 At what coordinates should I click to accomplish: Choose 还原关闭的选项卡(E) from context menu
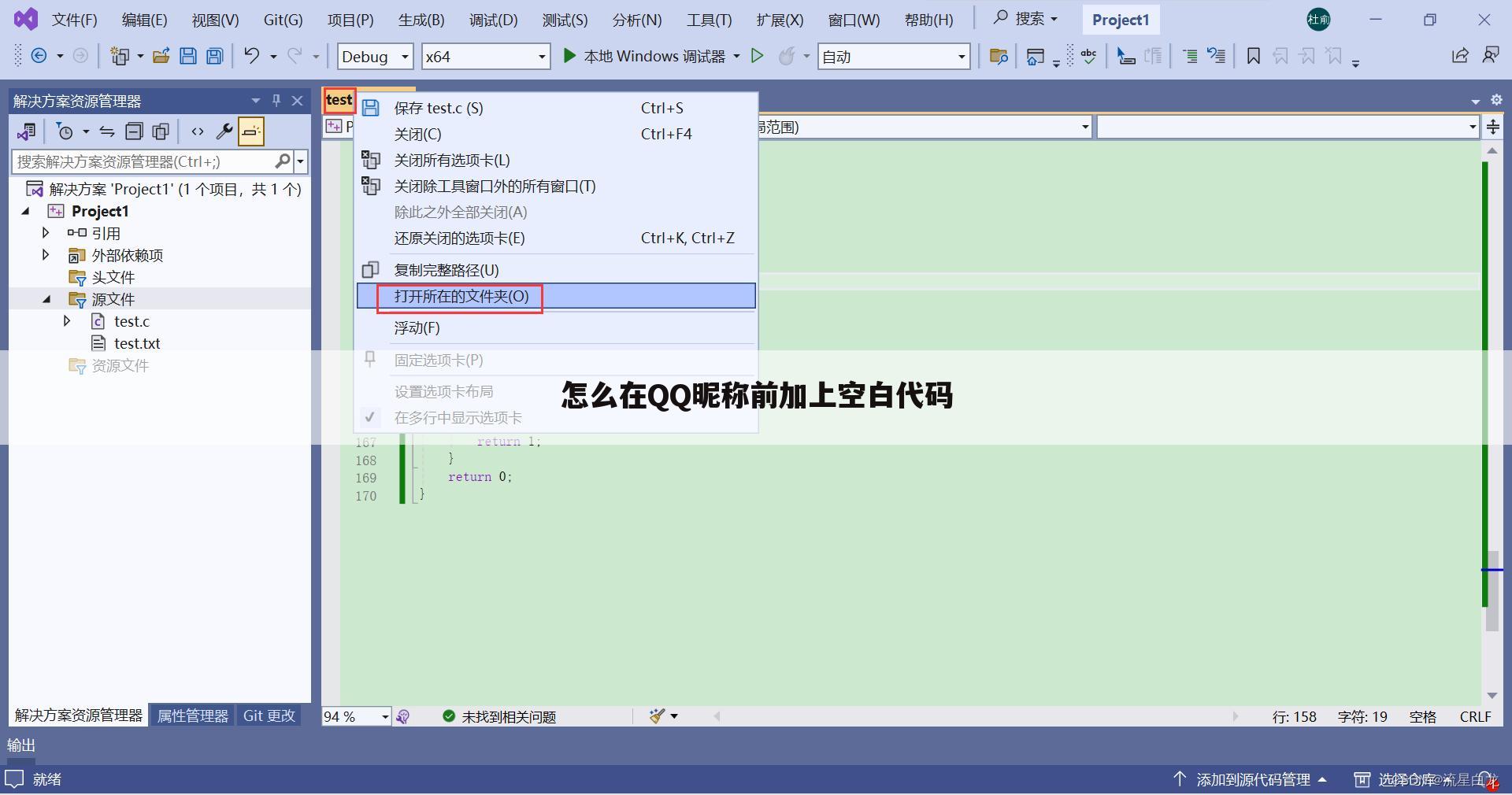click(x=556, y=238)
